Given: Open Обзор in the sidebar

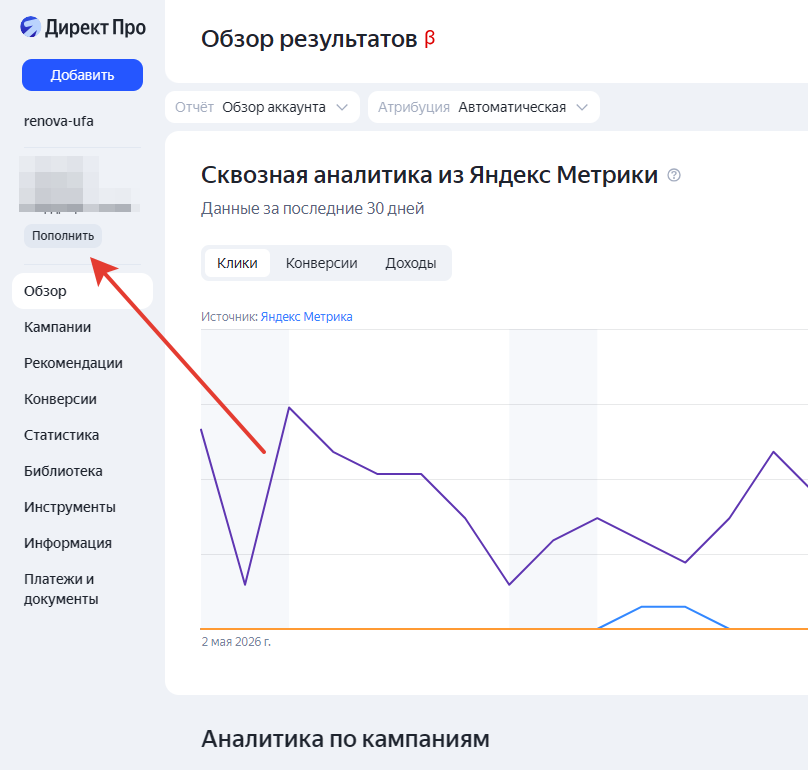Looking at the screenshot, I should tap(82, 291).
